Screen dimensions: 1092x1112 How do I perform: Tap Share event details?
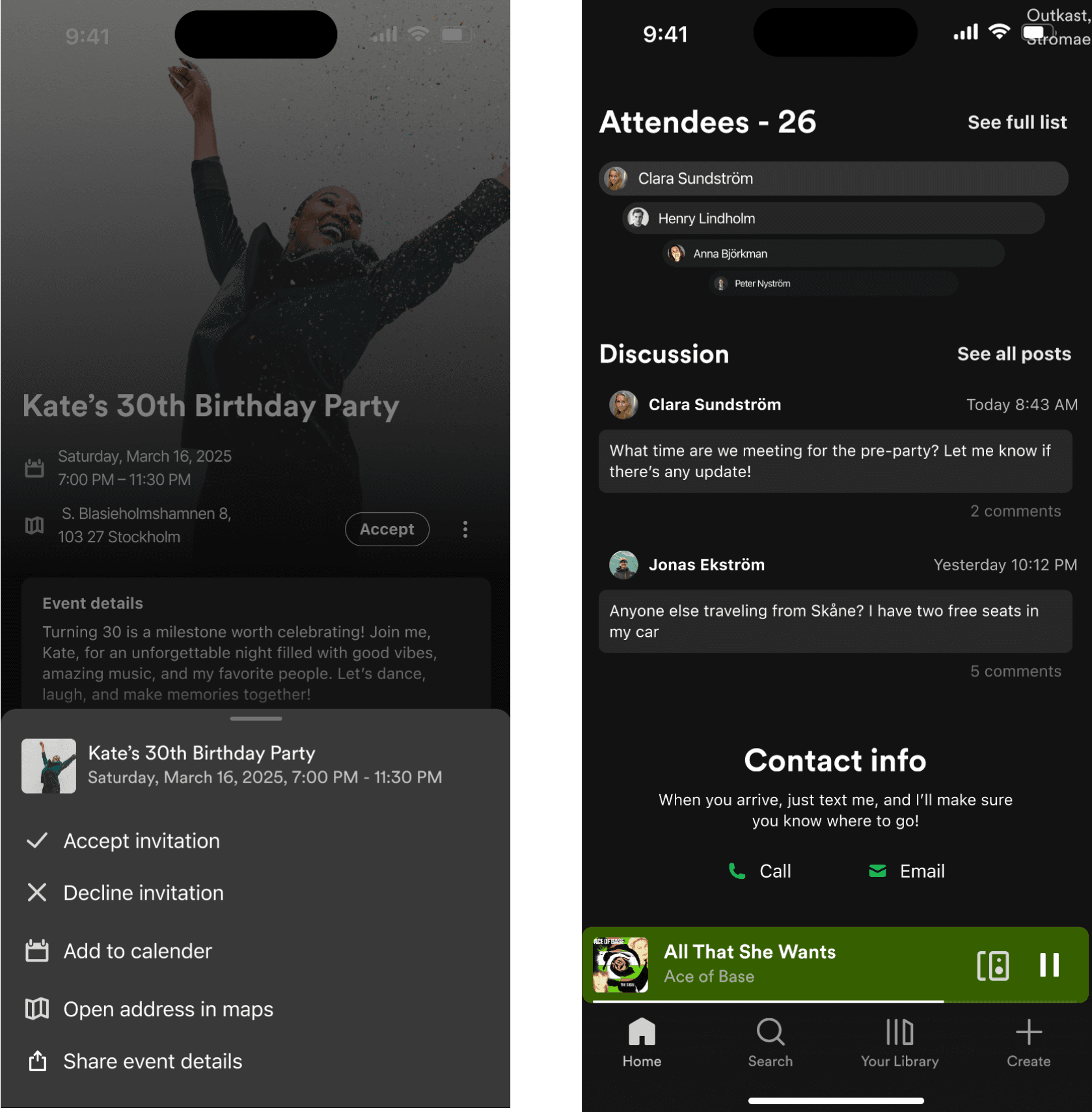(x=152, y=1061)
